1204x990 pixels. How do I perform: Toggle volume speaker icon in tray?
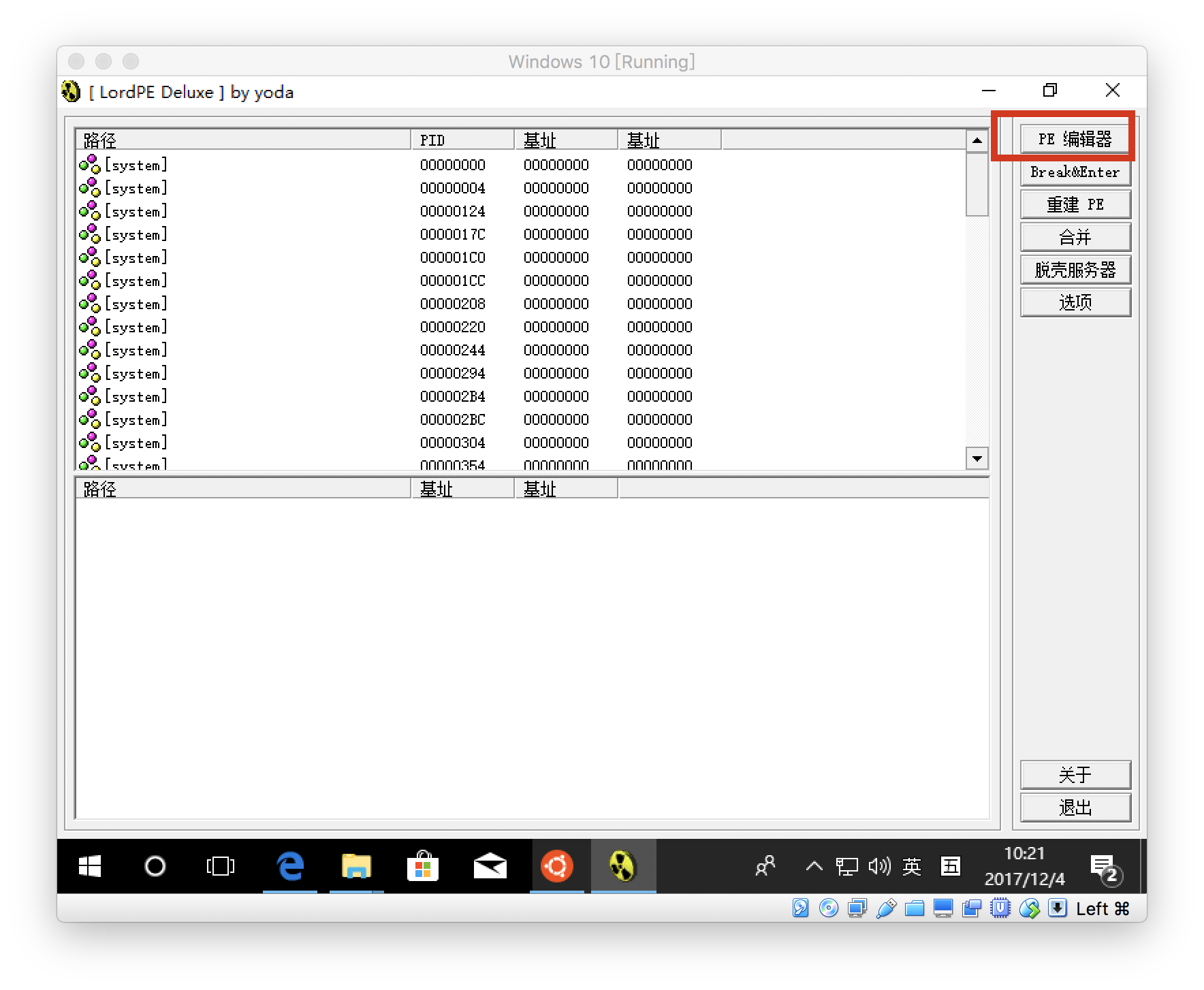coord(879,866)
